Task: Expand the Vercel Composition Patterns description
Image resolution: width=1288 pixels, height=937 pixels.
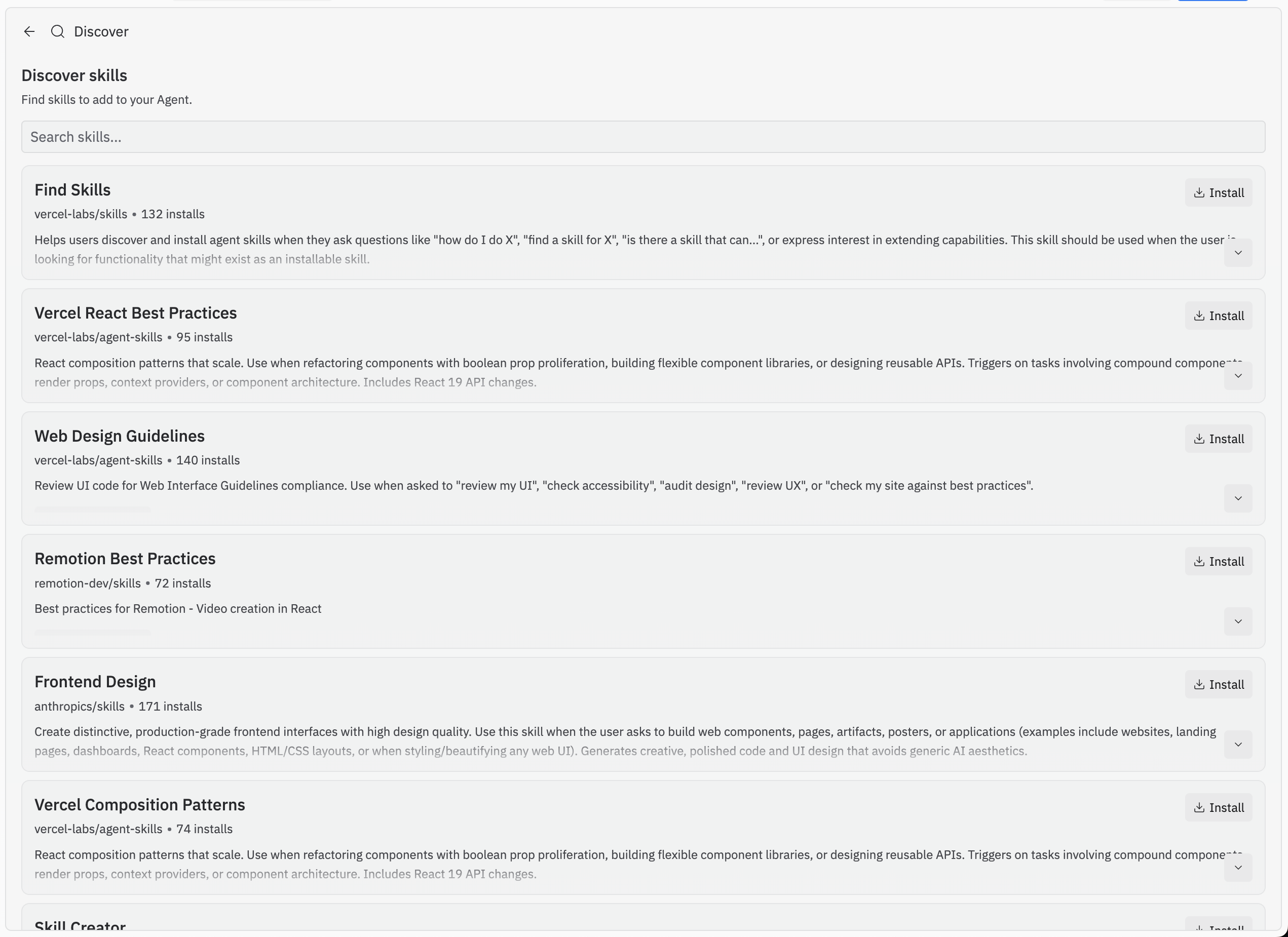Action: click(1238, 867)
